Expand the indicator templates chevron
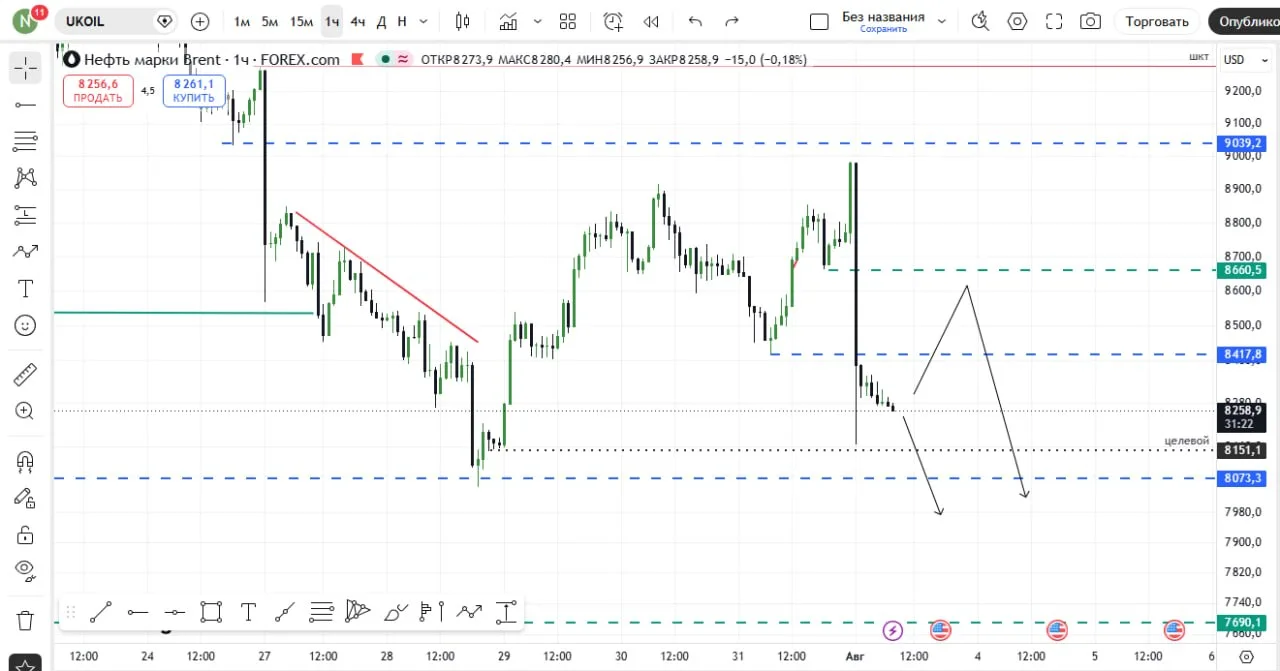 538,21
